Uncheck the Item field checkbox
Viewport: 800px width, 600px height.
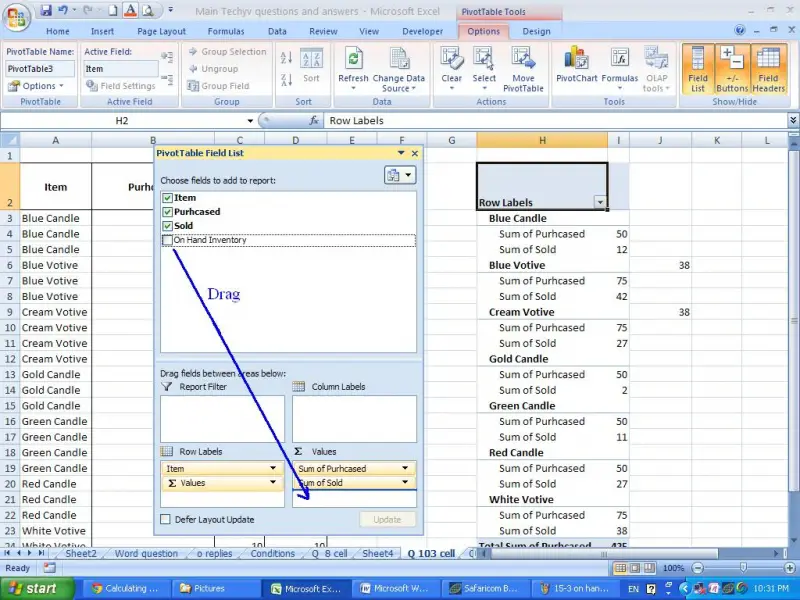click(167, 197)
